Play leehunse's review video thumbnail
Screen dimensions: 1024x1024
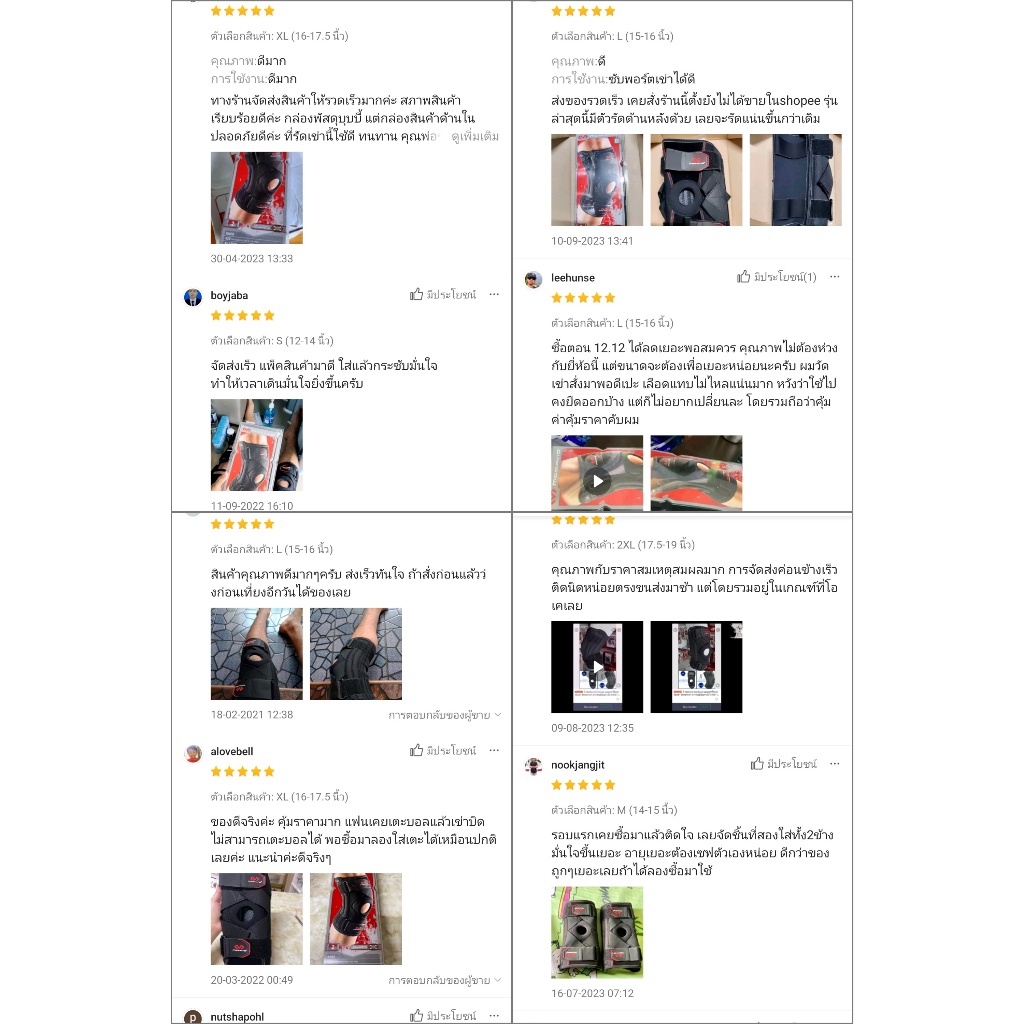(x=597, y=473)
